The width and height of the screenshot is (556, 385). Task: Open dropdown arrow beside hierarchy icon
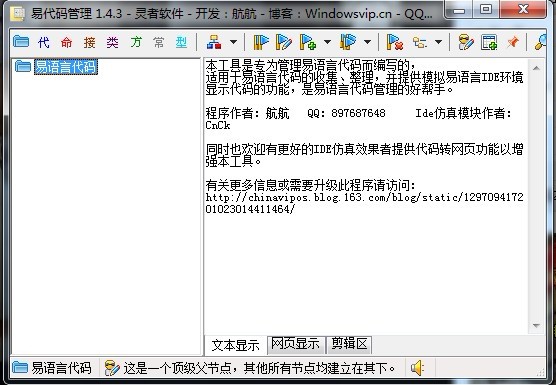click(x=233, y=42)
